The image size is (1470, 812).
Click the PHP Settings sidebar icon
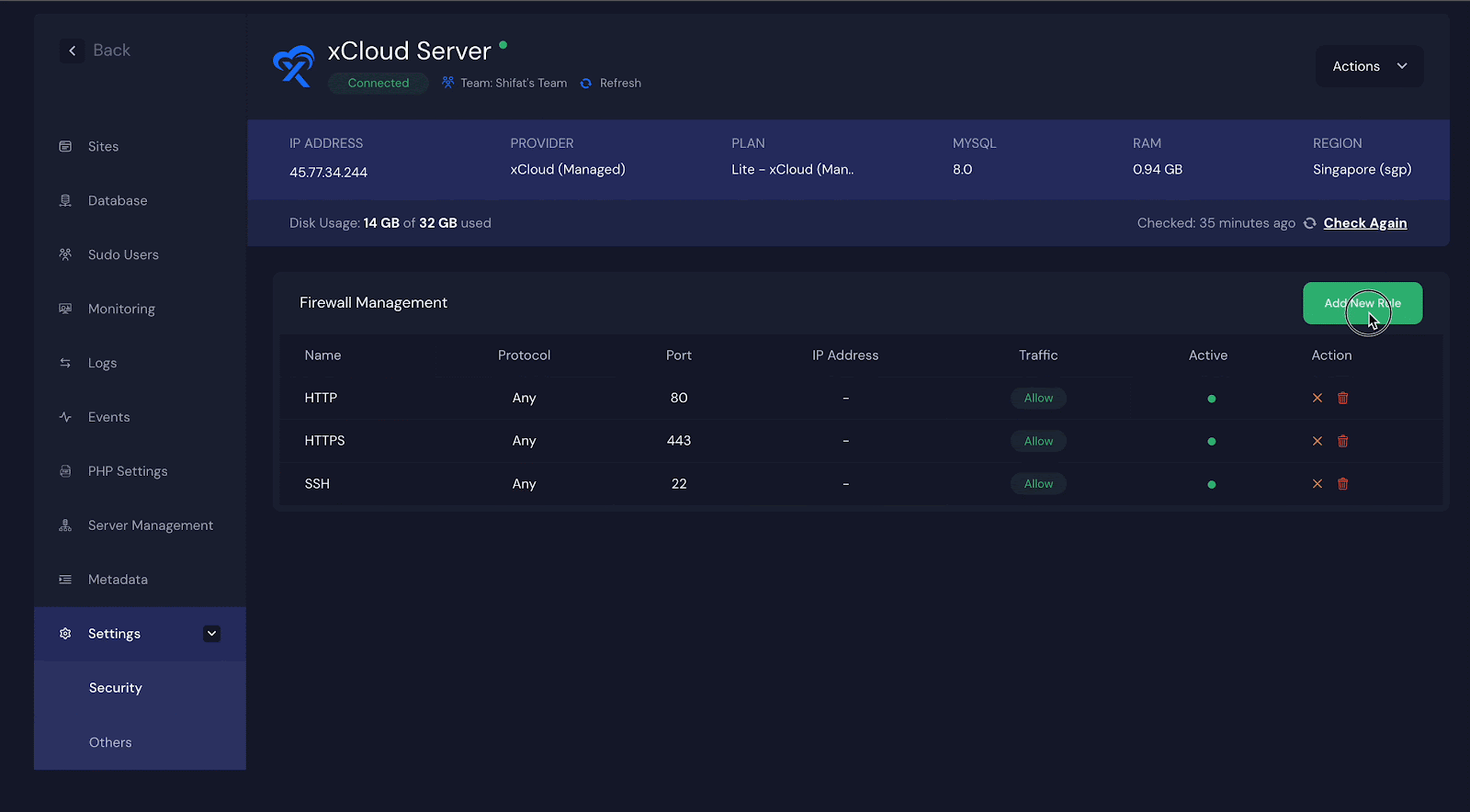65,471
